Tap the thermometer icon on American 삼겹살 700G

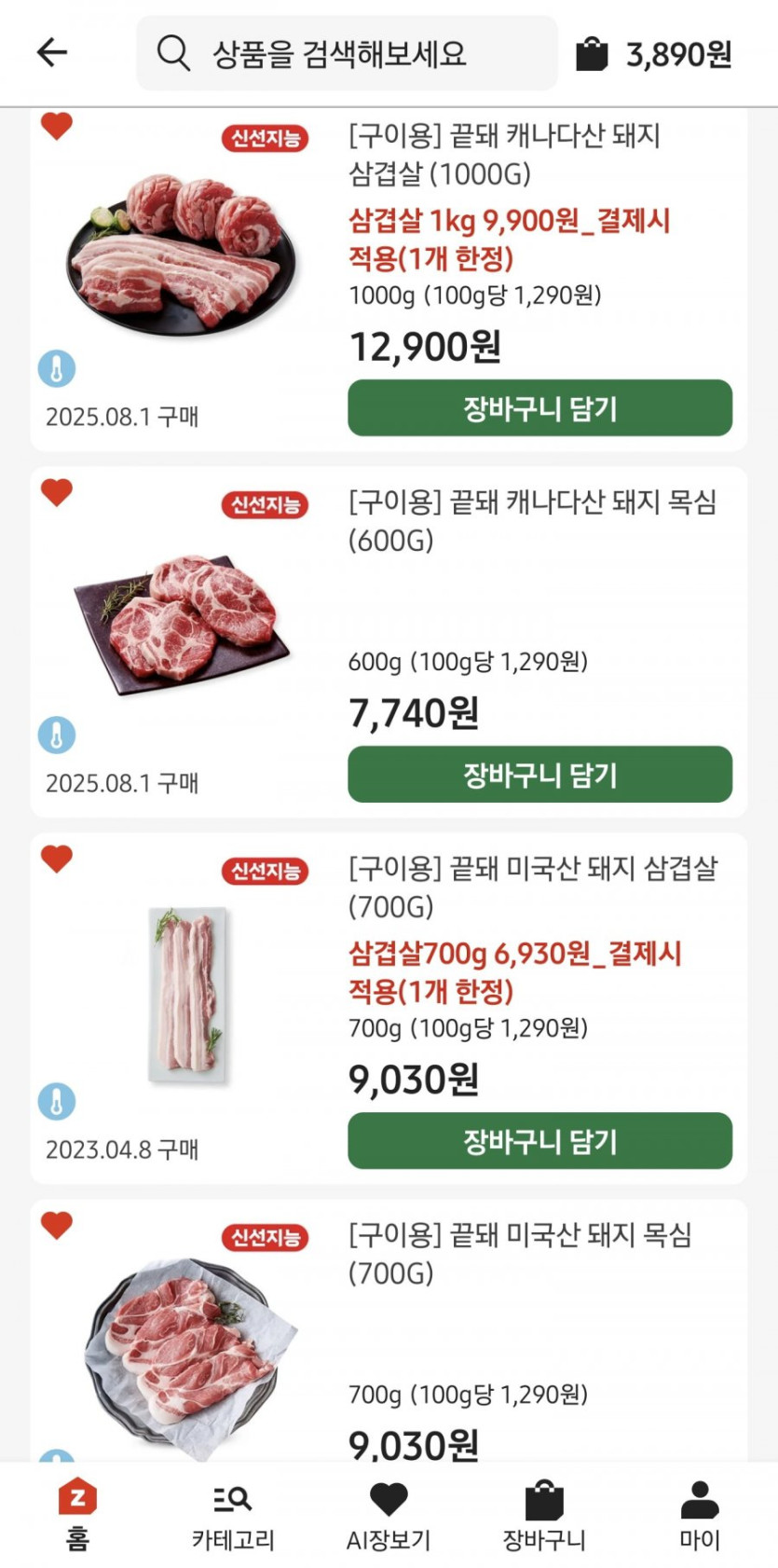click(57, 1101)
